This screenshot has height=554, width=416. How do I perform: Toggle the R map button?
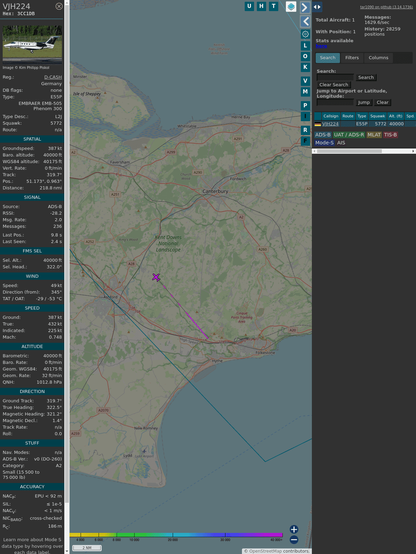(x=305, y=130)
